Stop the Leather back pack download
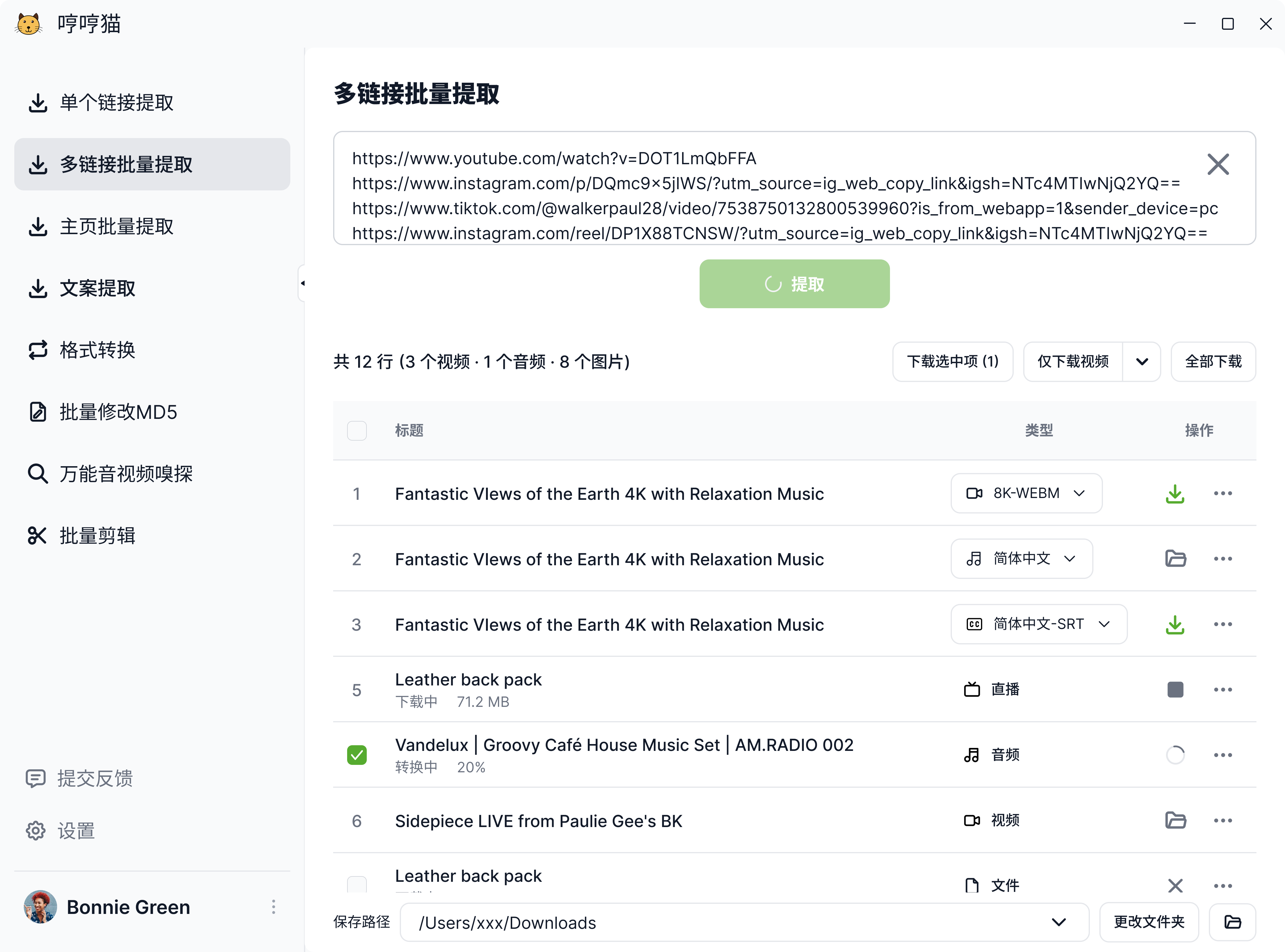The height and width of the screenshot is (952, 1285). [1175, 689]
